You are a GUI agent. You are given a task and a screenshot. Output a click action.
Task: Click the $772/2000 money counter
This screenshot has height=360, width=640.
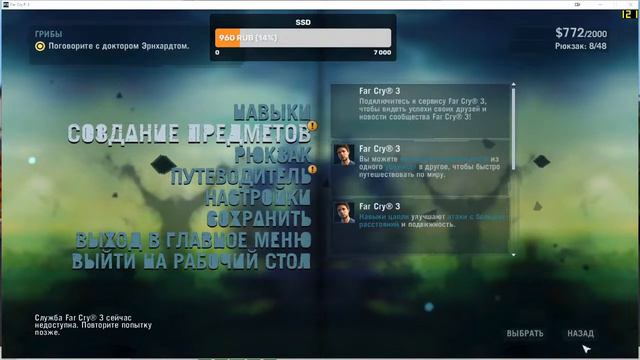581,33
